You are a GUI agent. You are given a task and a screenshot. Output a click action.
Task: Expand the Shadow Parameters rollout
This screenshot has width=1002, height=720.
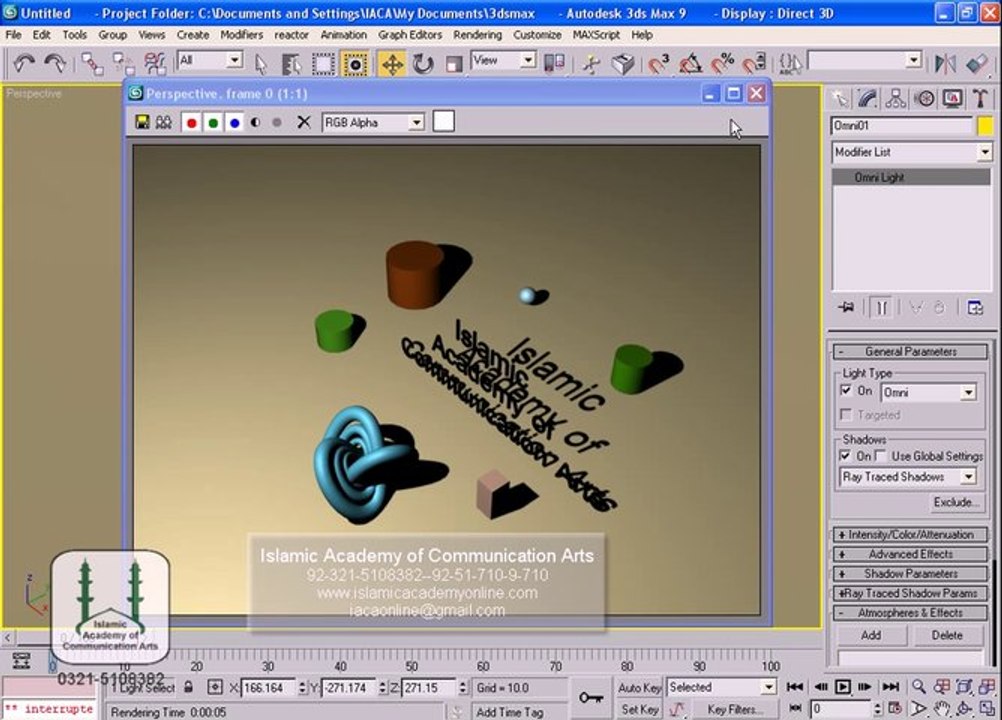point(910,574)
